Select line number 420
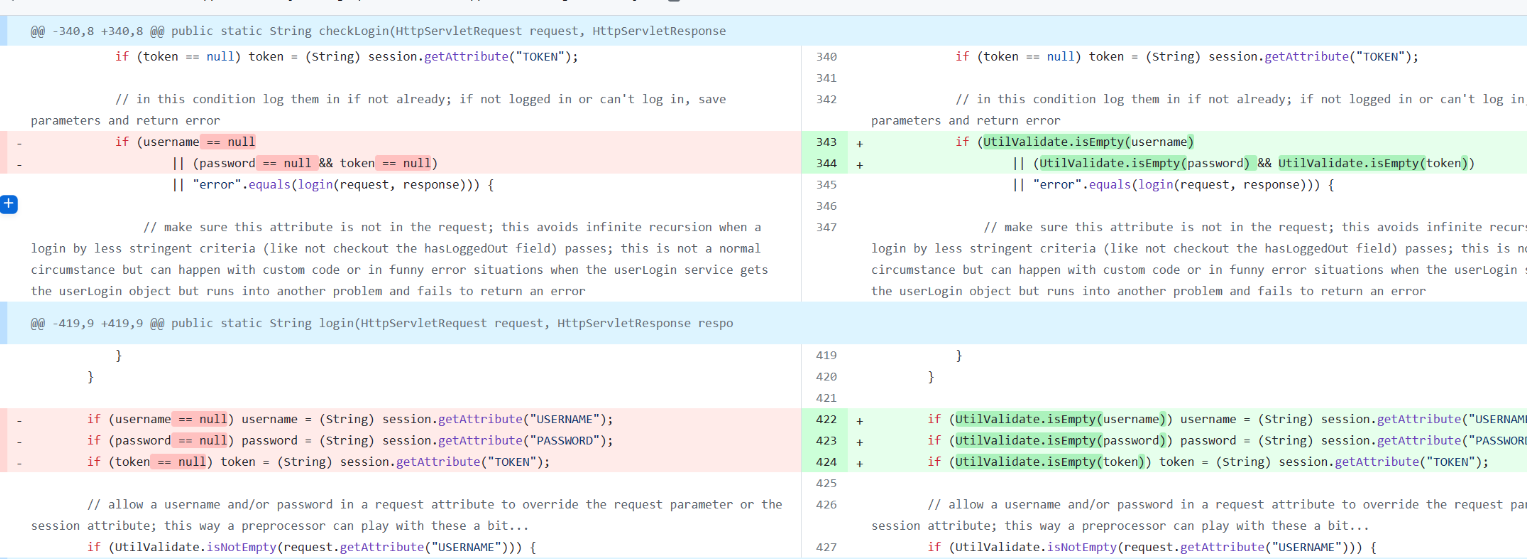This screenshot has width=1527, height=559. pyautogui.click(x=826, y=377)
